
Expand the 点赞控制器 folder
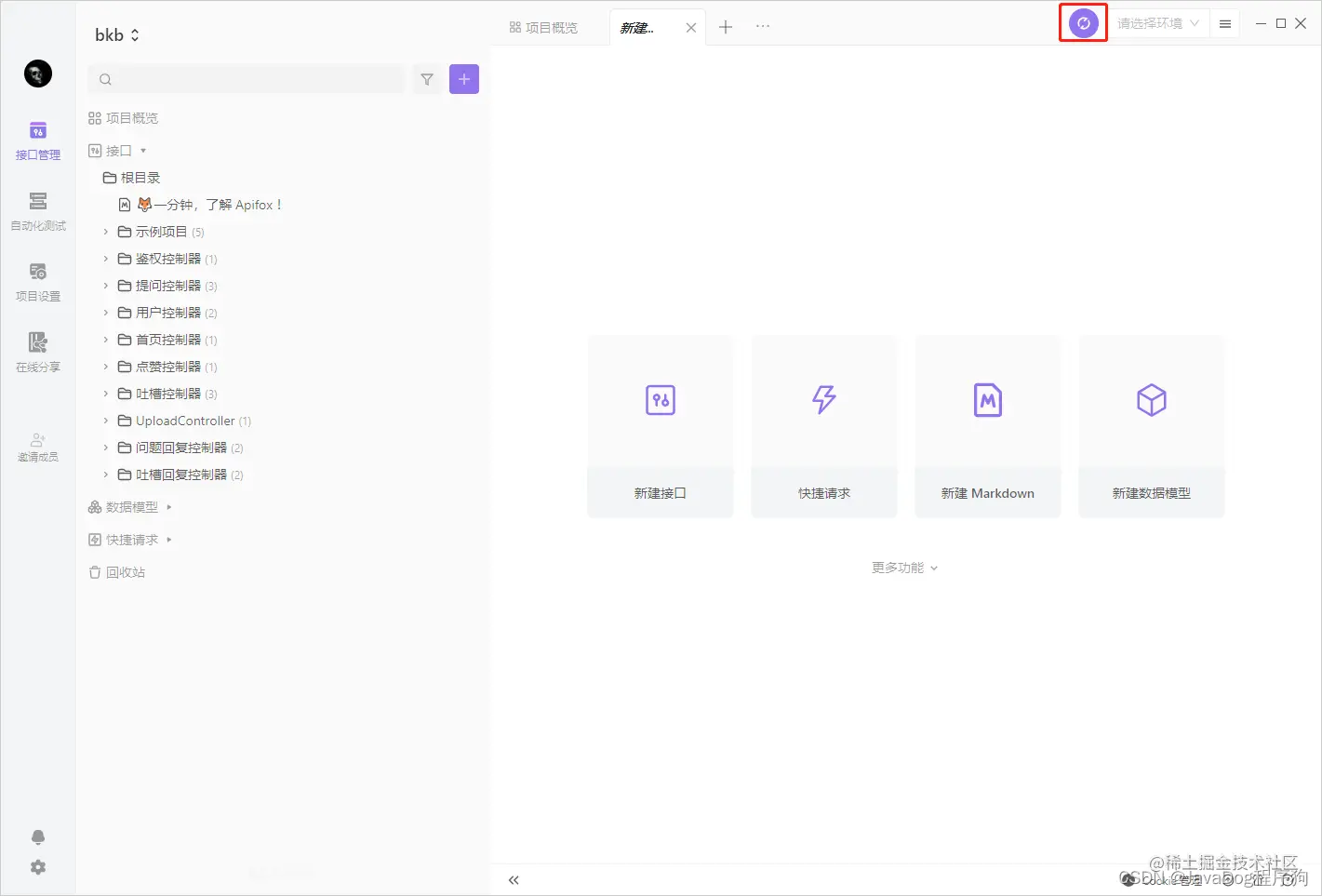pyautogui.click(x=106, y=367)
